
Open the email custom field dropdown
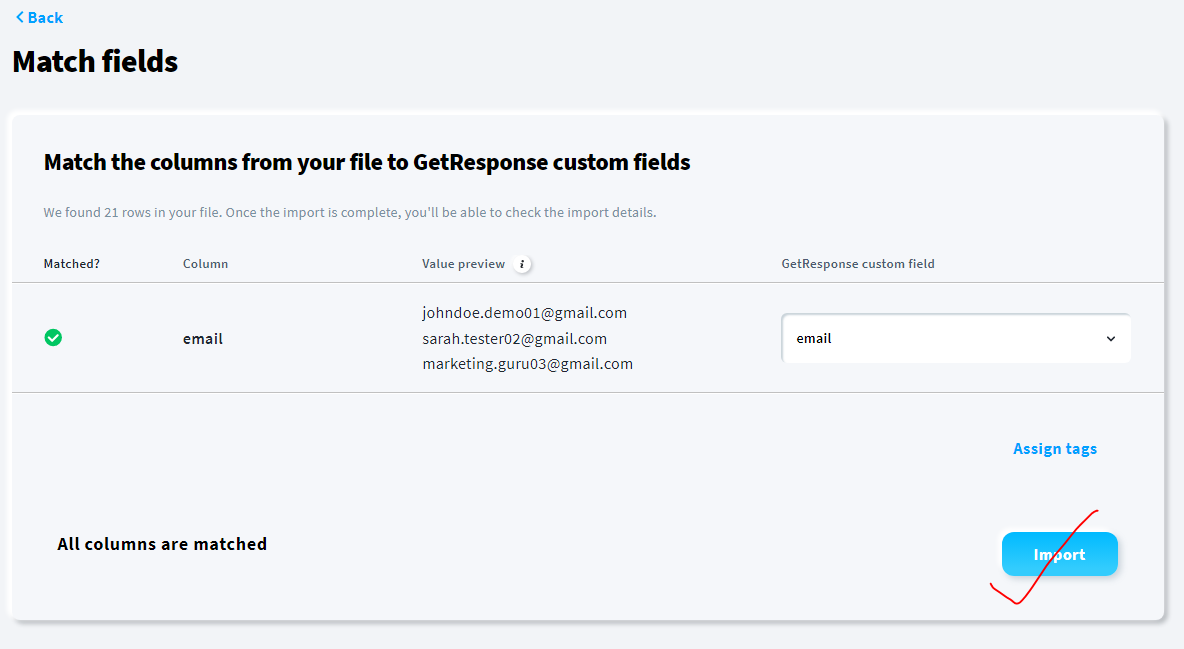tap(955, 338)
